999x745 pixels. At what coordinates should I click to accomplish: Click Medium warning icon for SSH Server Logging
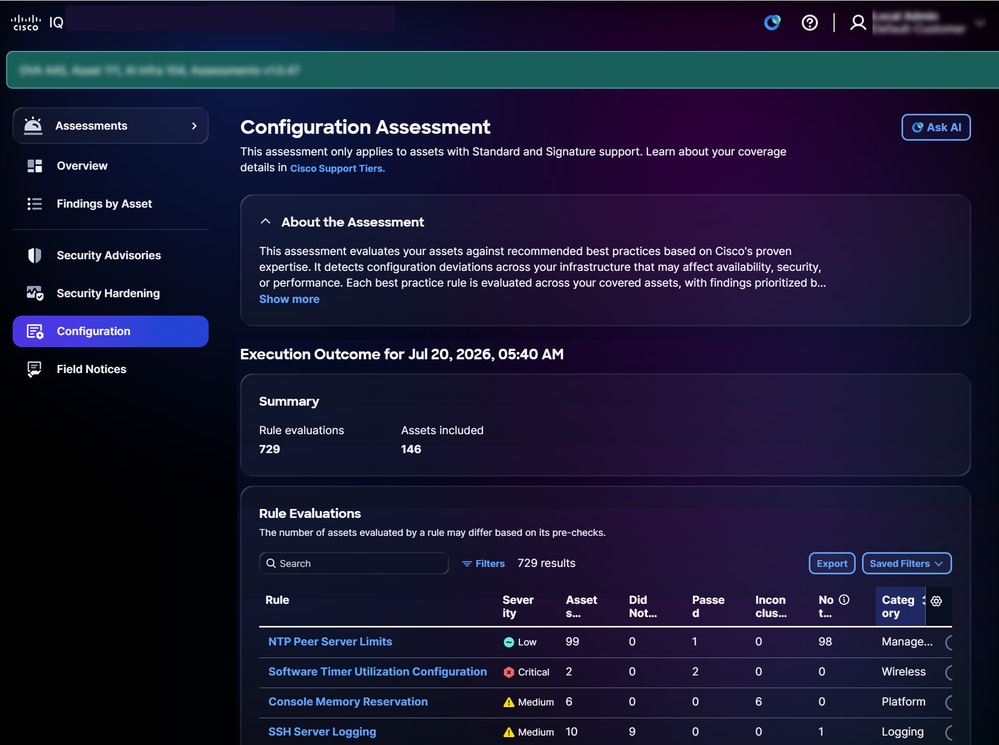tap(508, 732)
